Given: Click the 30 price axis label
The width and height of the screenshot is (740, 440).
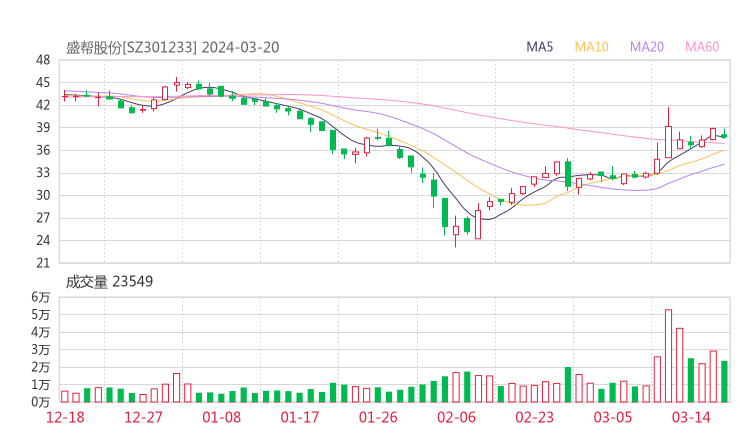Looking at the screenshot, I should click(43, 195).
